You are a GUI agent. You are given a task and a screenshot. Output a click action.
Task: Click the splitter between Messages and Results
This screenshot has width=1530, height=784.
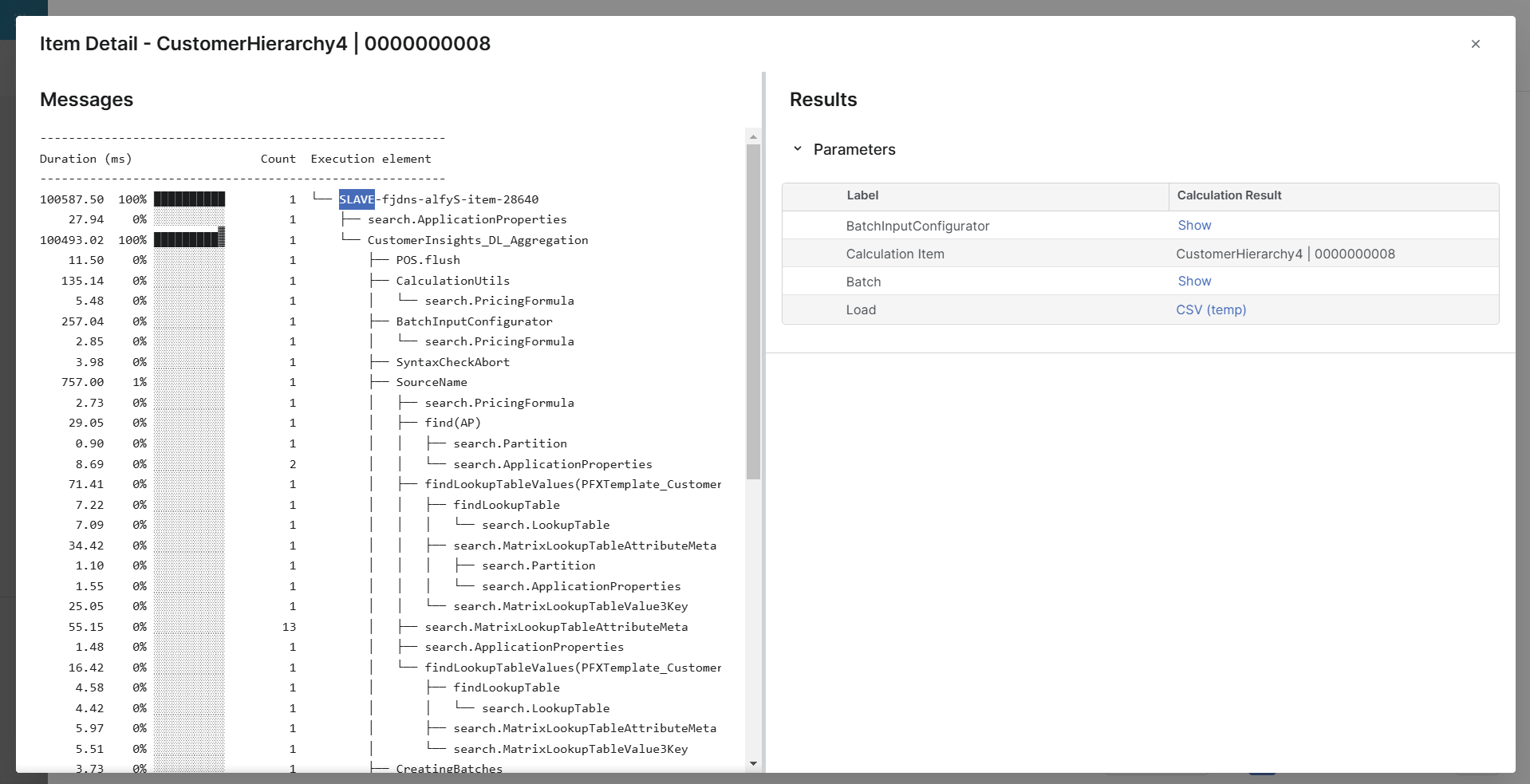tap(763, 421)
